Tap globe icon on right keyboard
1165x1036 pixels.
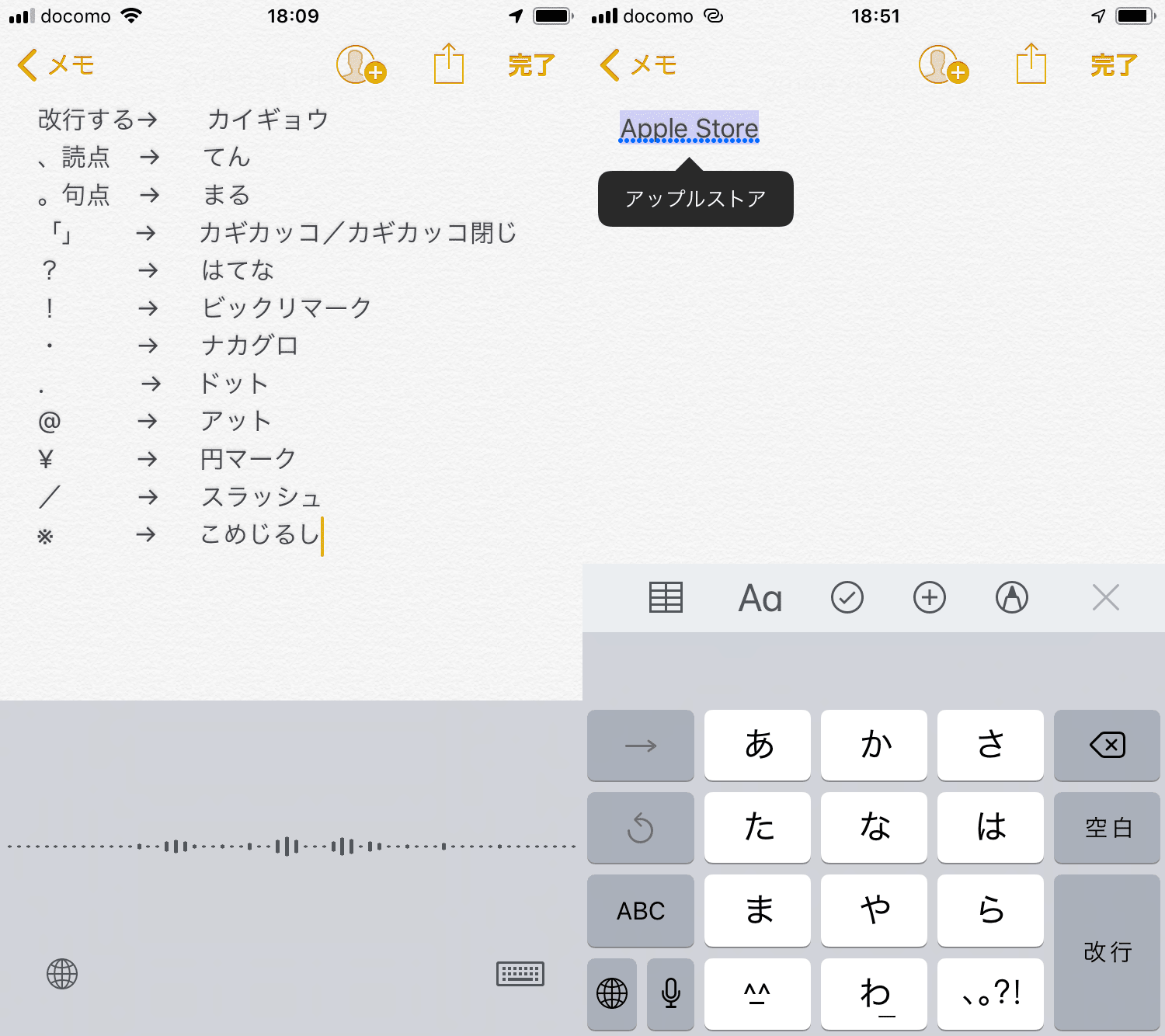612,994
